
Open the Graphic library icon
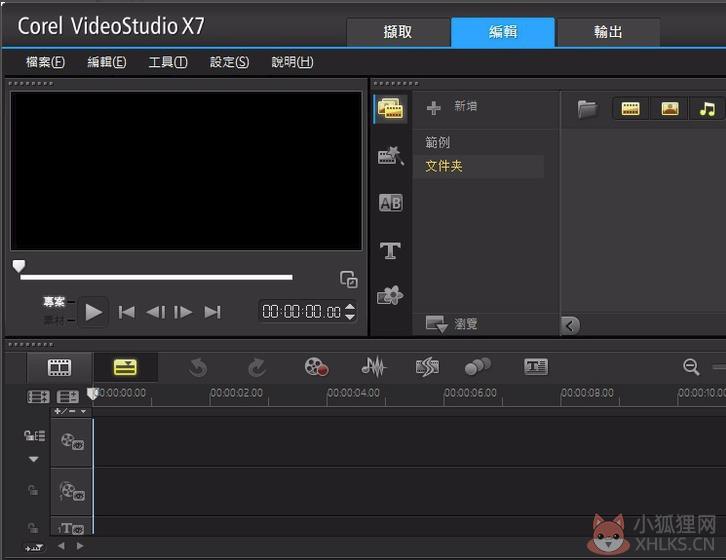pos(390,295)
